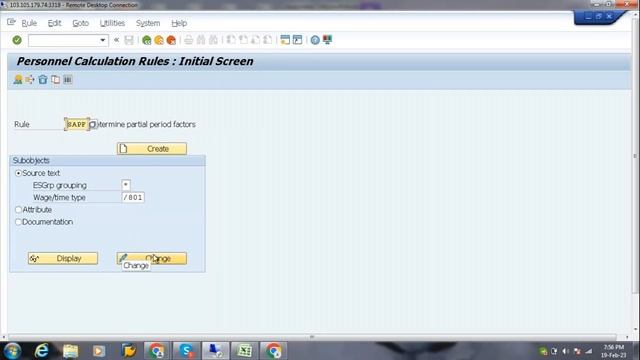
Task: Click the Wage/time type field /801
Action: click(x=133, y=198)
